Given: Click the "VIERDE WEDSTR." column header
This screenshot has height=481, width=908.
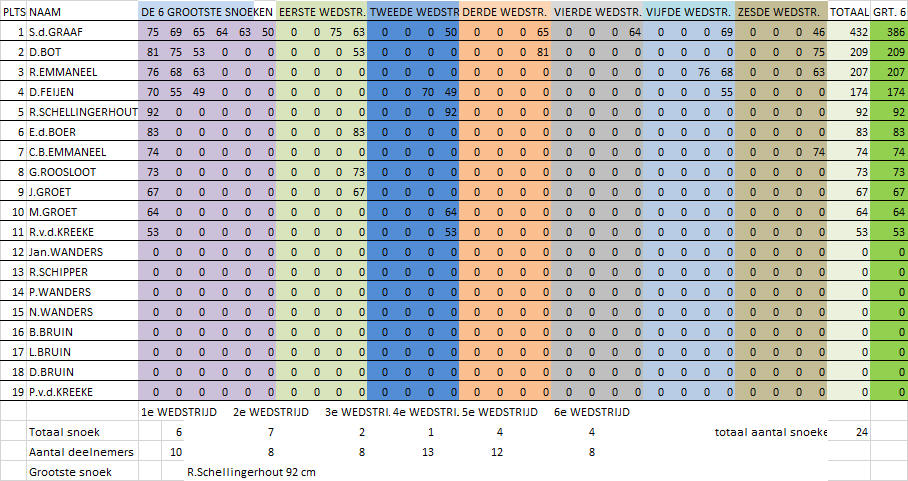Looking at the screenshot, I should coord(597,12).
